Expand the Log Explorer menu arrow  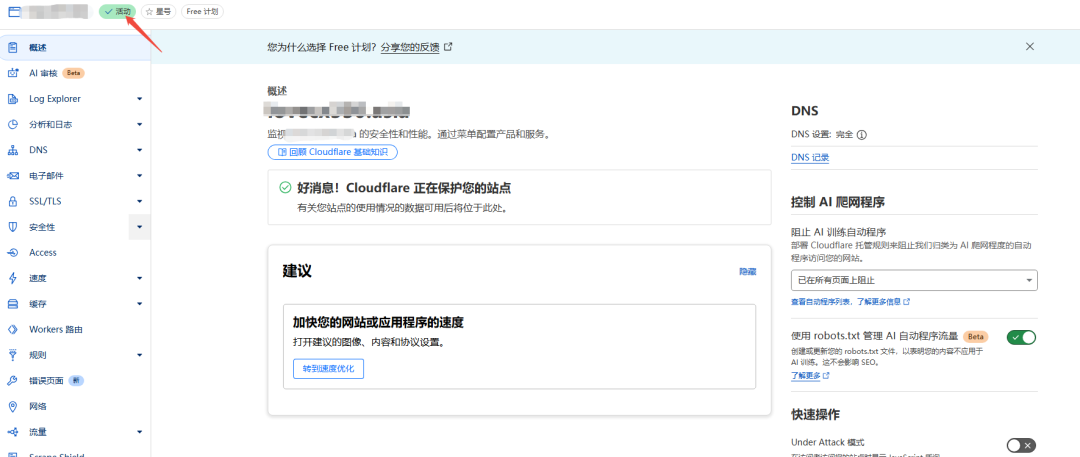pos(139,99)
